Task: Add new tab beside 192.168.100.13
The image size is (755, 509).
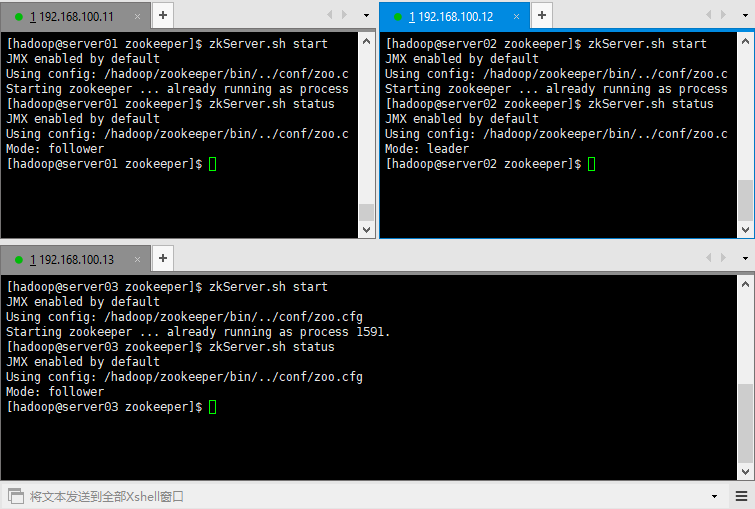Action: [163, 259]
